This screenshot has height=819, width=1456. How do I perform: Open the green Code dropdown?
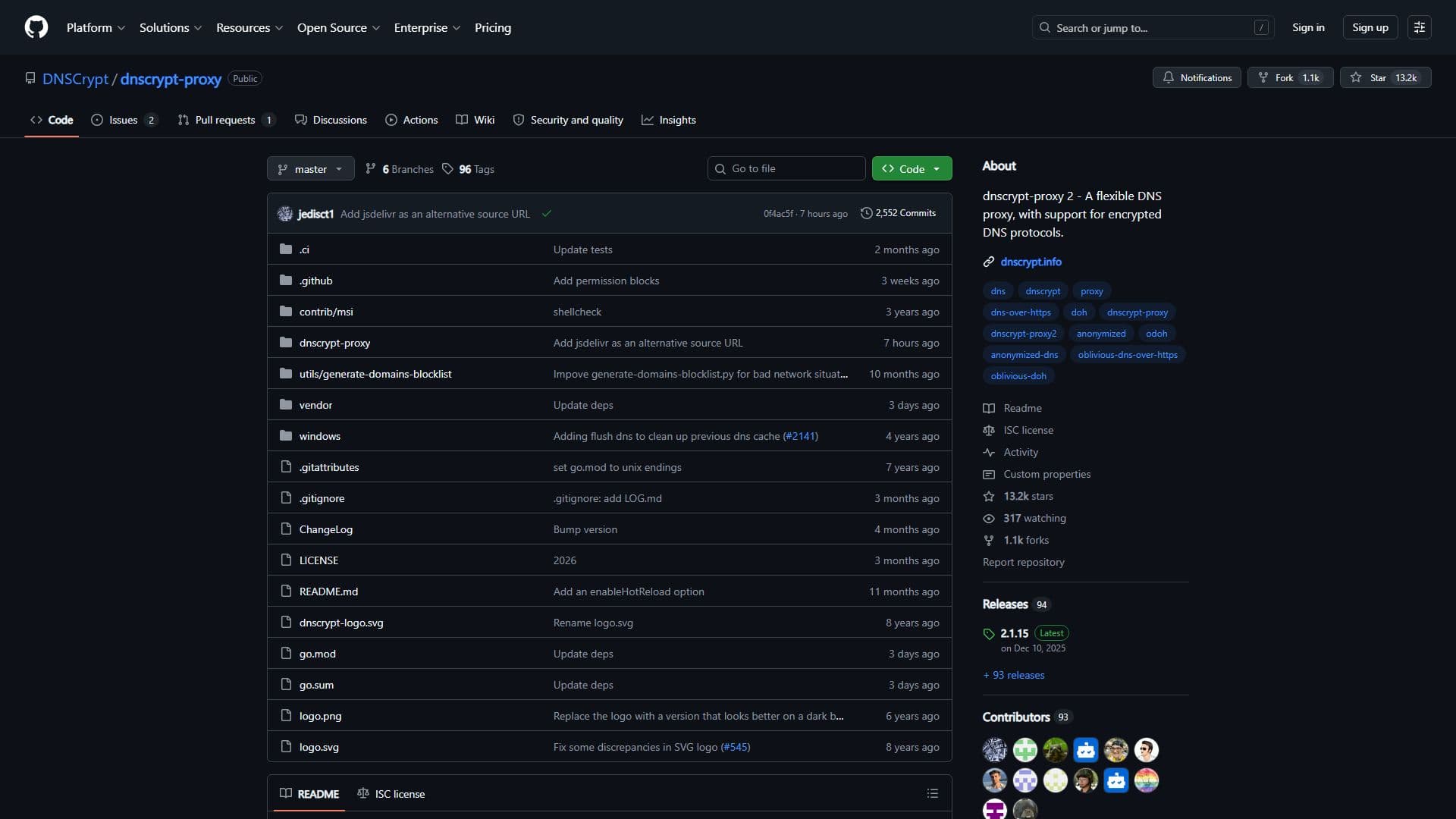point(912,168)
